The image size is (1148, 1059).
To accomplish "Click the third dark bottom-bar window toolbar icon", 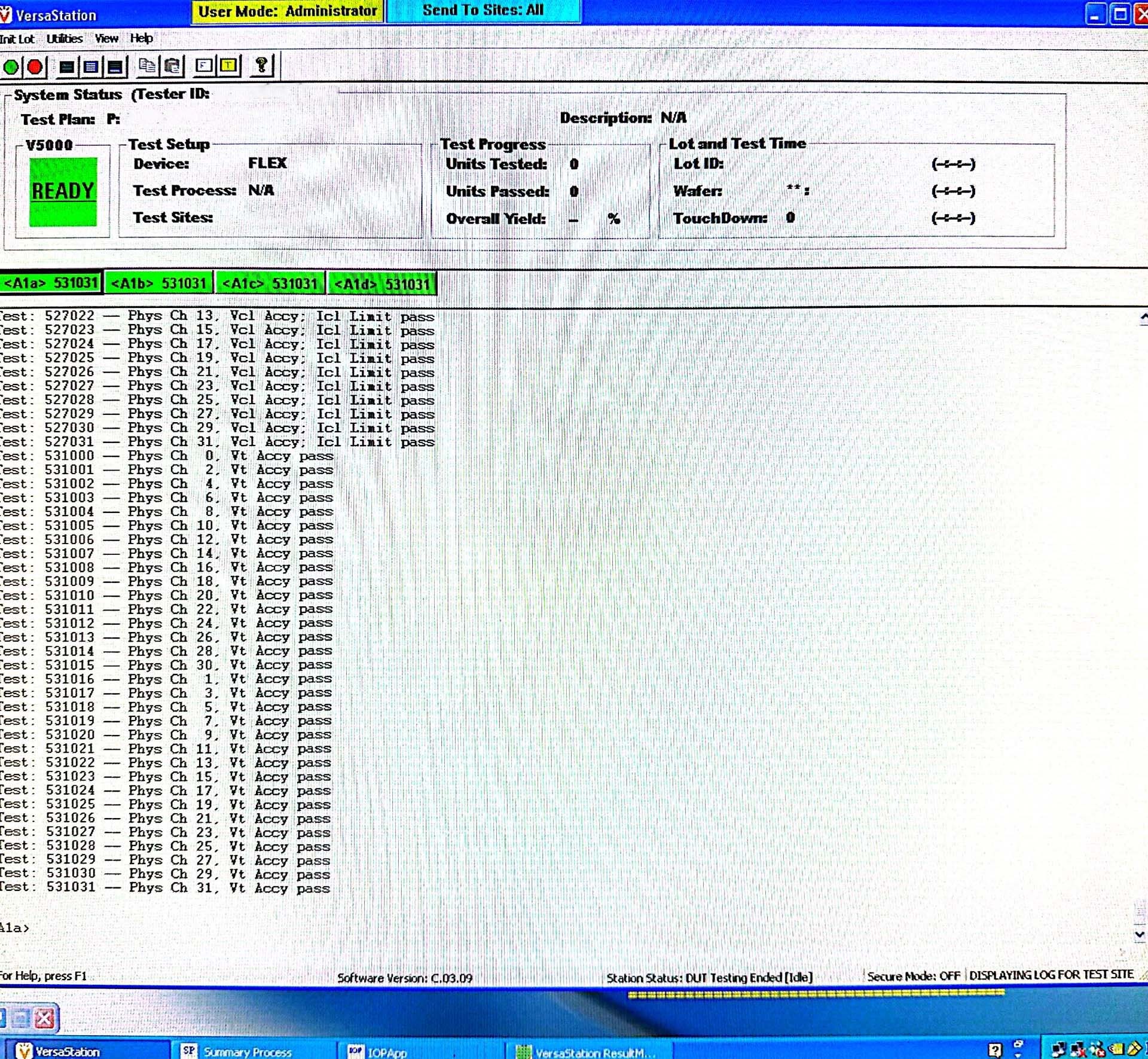I will (x=115, y=66).
